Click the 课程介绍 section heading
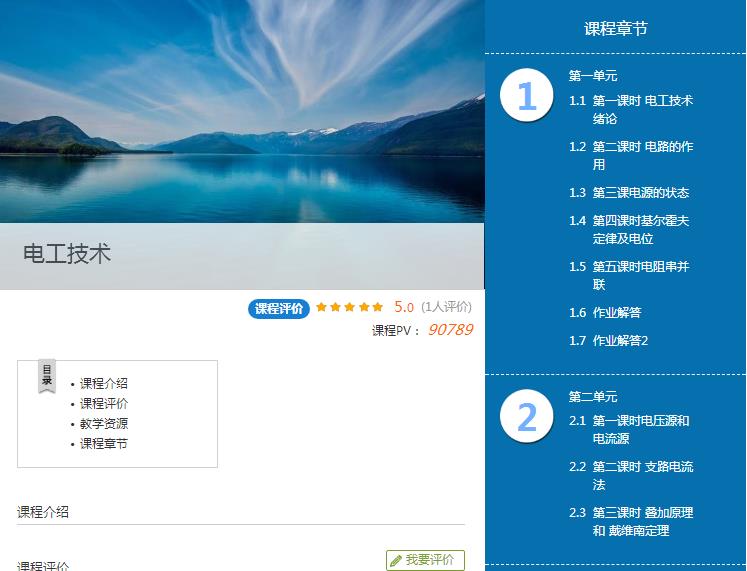Viewport: 747px width, 571px height. click(x=43, y=512)
